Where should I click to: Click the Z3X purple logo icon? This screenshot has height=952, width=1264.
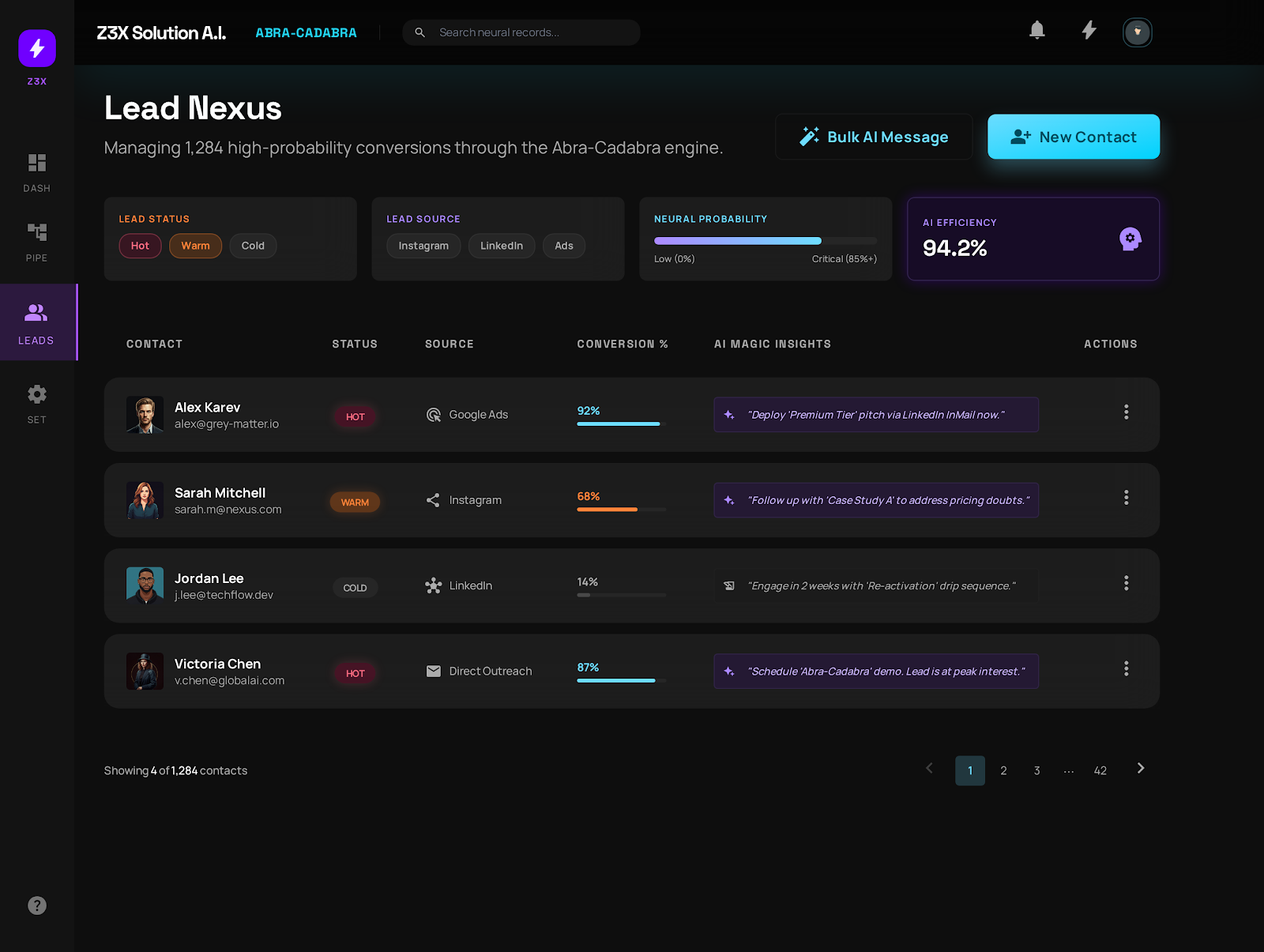coord(37,49)
